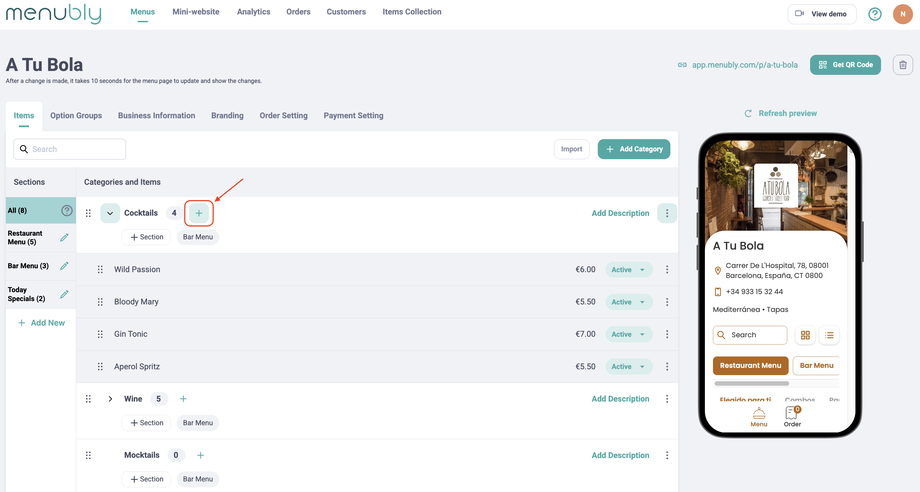
Task: Click drag handle of Mocktails category
Action: click(x=89, y=455)
